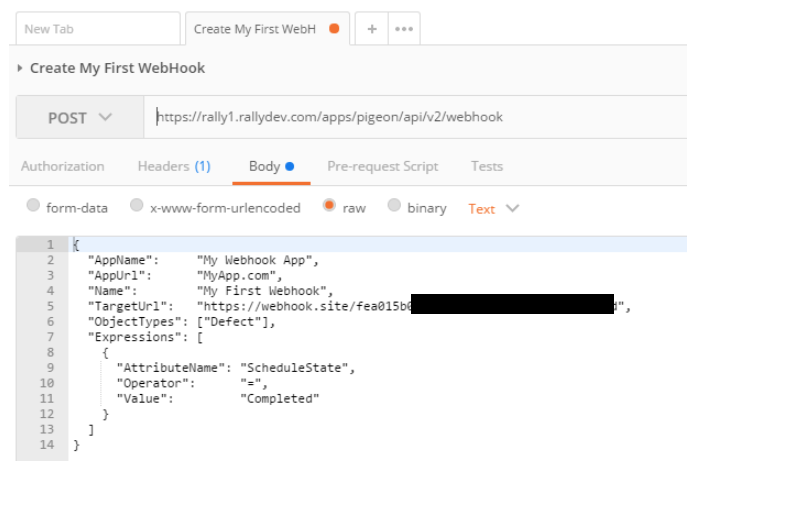Open the three-dots tab options menu

tap(404, 29)
